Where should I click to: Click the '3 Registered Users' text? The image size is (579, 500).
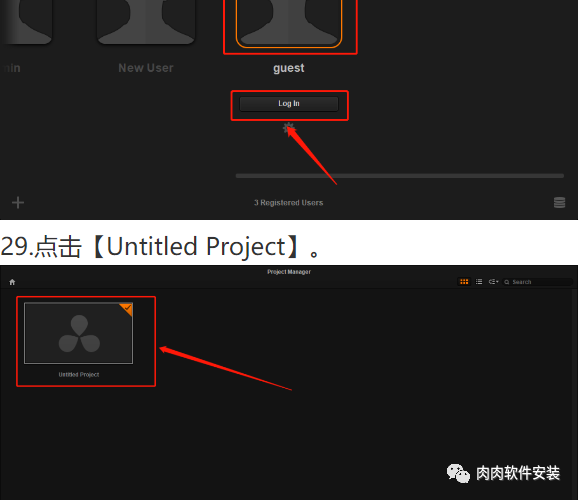pos(288,203)
